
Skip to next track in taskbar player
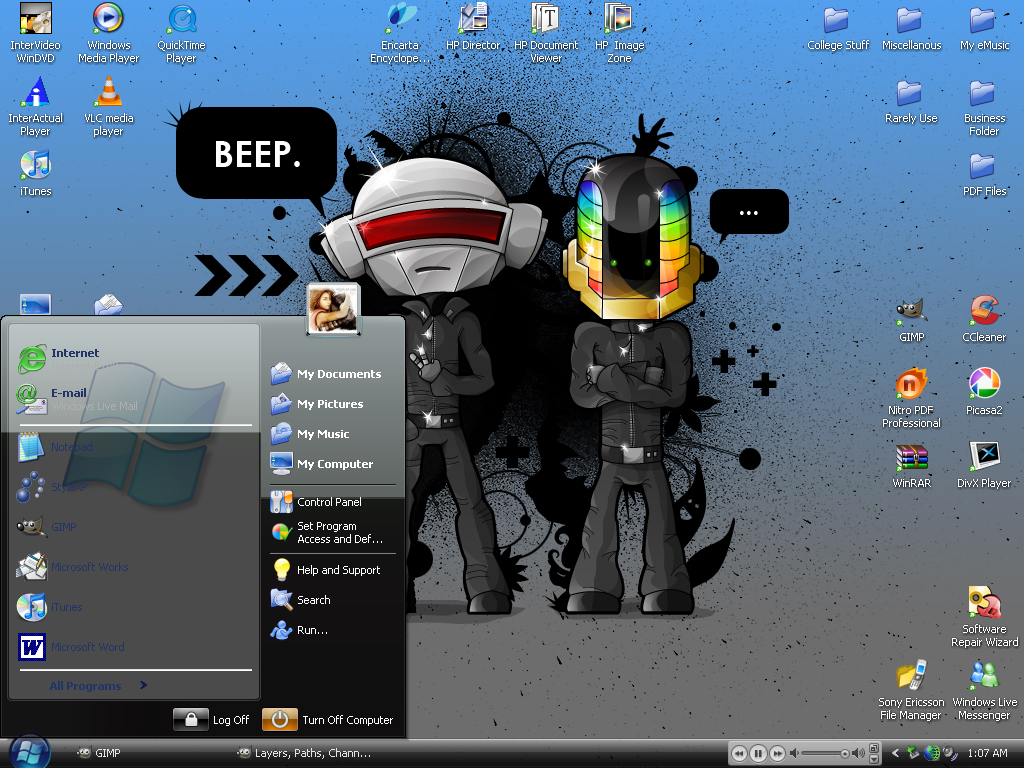pyautogui.click(x=777, y=754)
